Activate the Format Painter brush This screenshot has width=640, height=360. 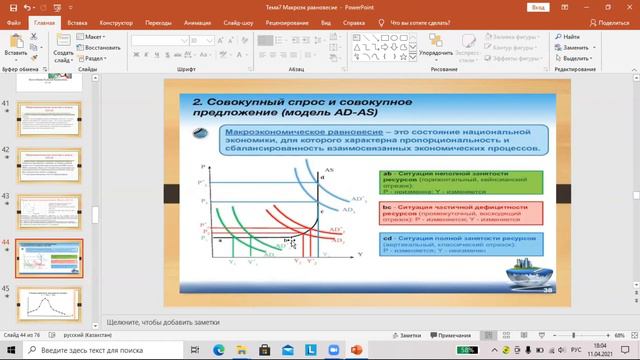[34, 58]
